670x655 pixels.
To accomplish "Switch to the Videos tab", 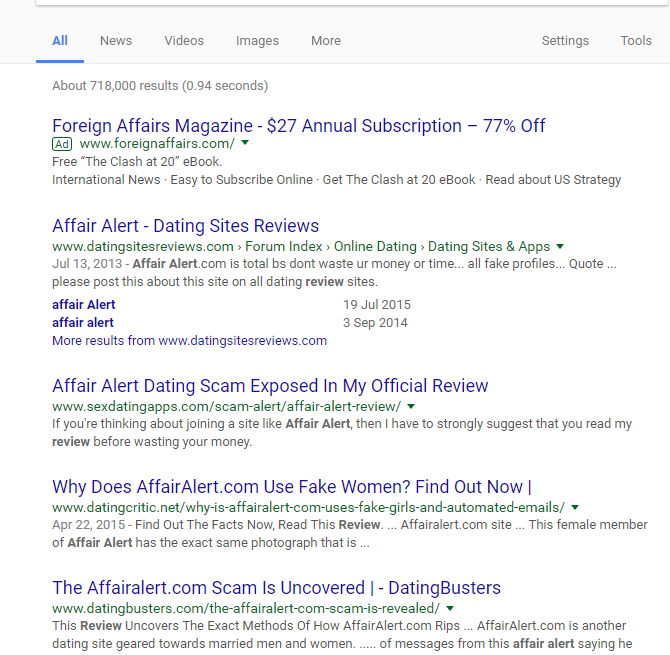I will pos(184,41).
